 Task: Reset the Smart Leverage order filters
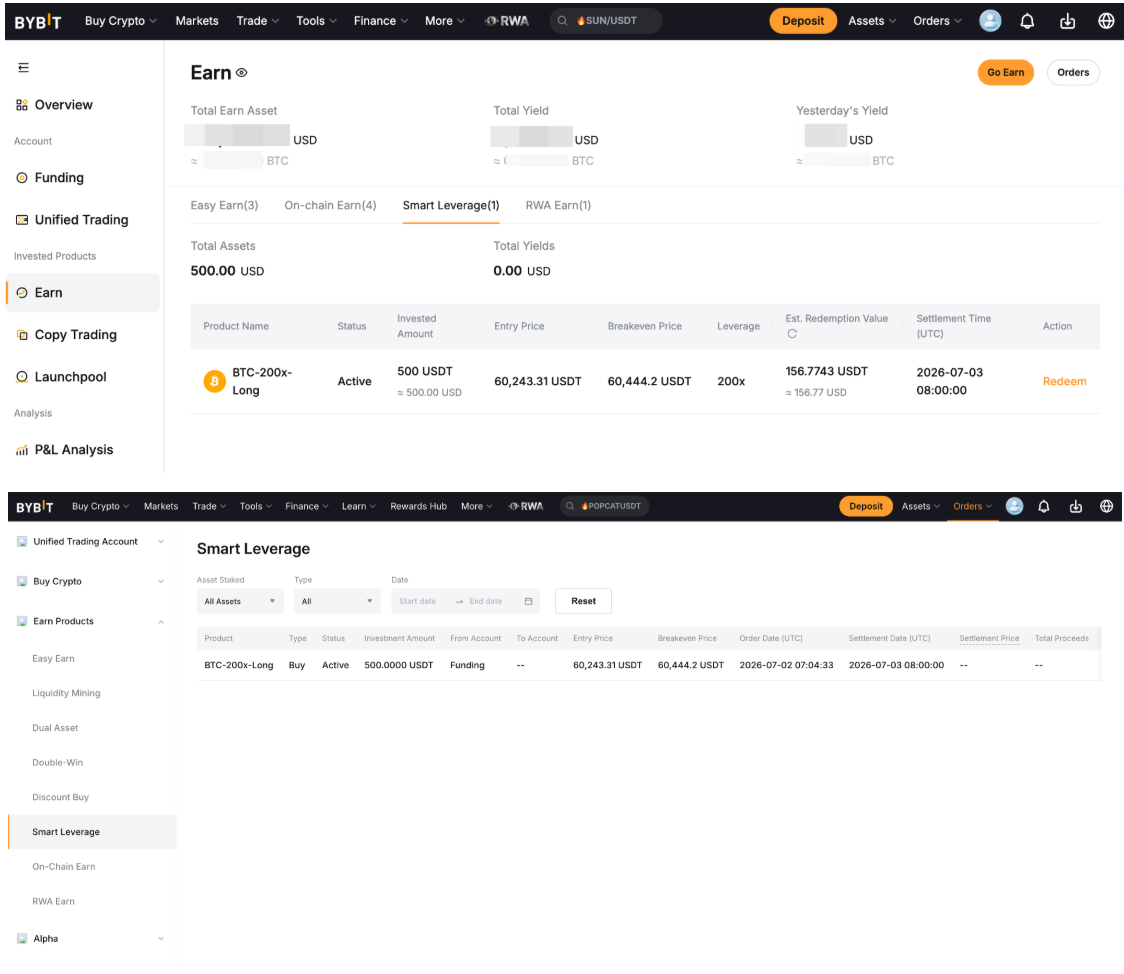pos(584,601)
